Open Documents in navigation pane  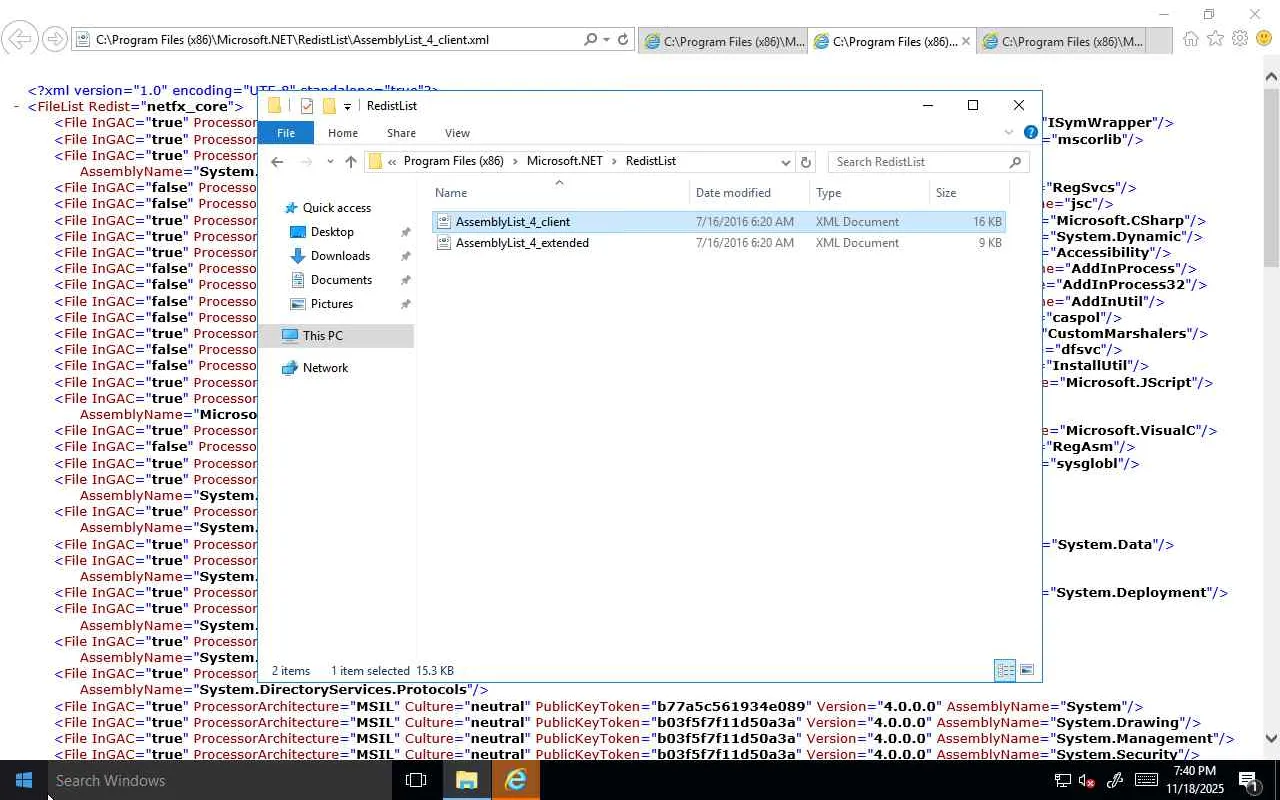point(341,280)
